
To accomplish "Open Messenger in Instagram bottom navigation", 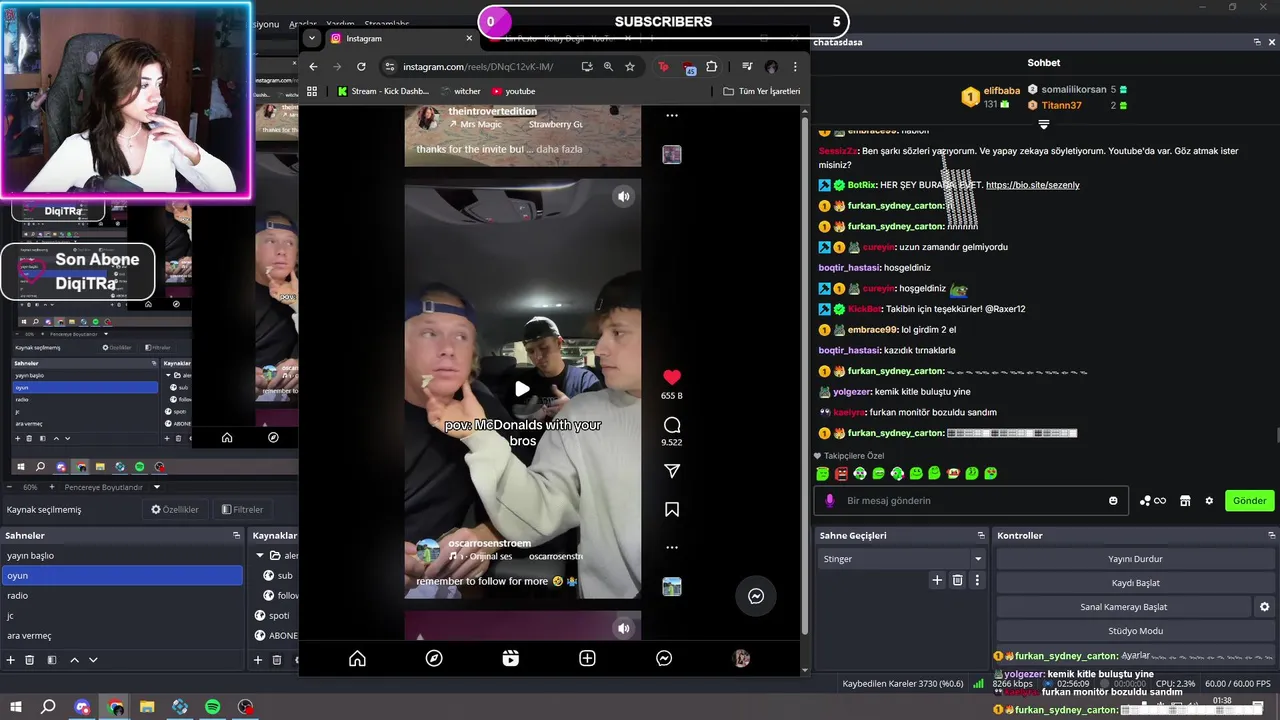I will 664,658.
